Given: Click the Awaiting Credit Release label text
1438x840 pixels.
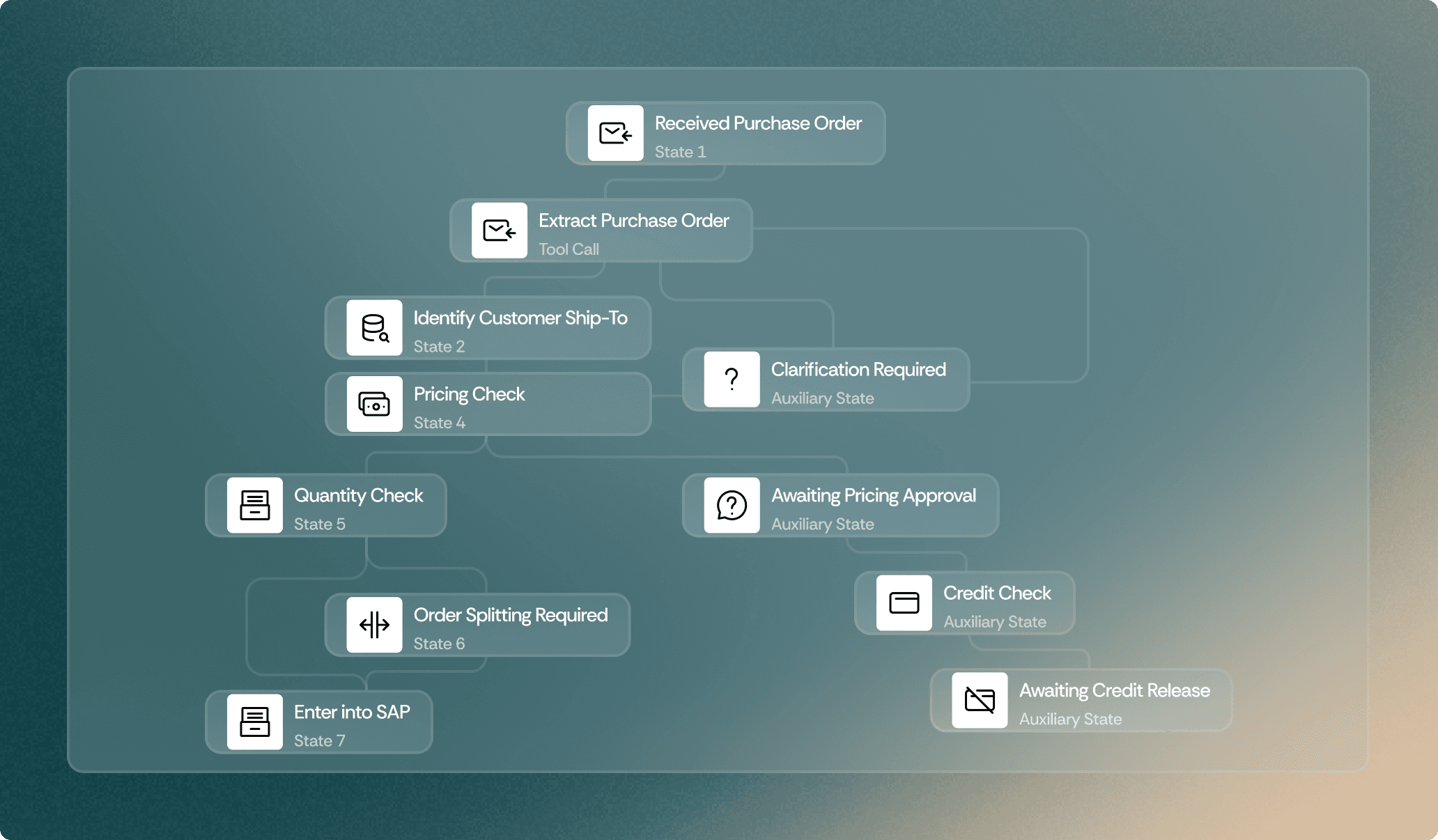Looking at the screenshot, I should point(1114,690).
